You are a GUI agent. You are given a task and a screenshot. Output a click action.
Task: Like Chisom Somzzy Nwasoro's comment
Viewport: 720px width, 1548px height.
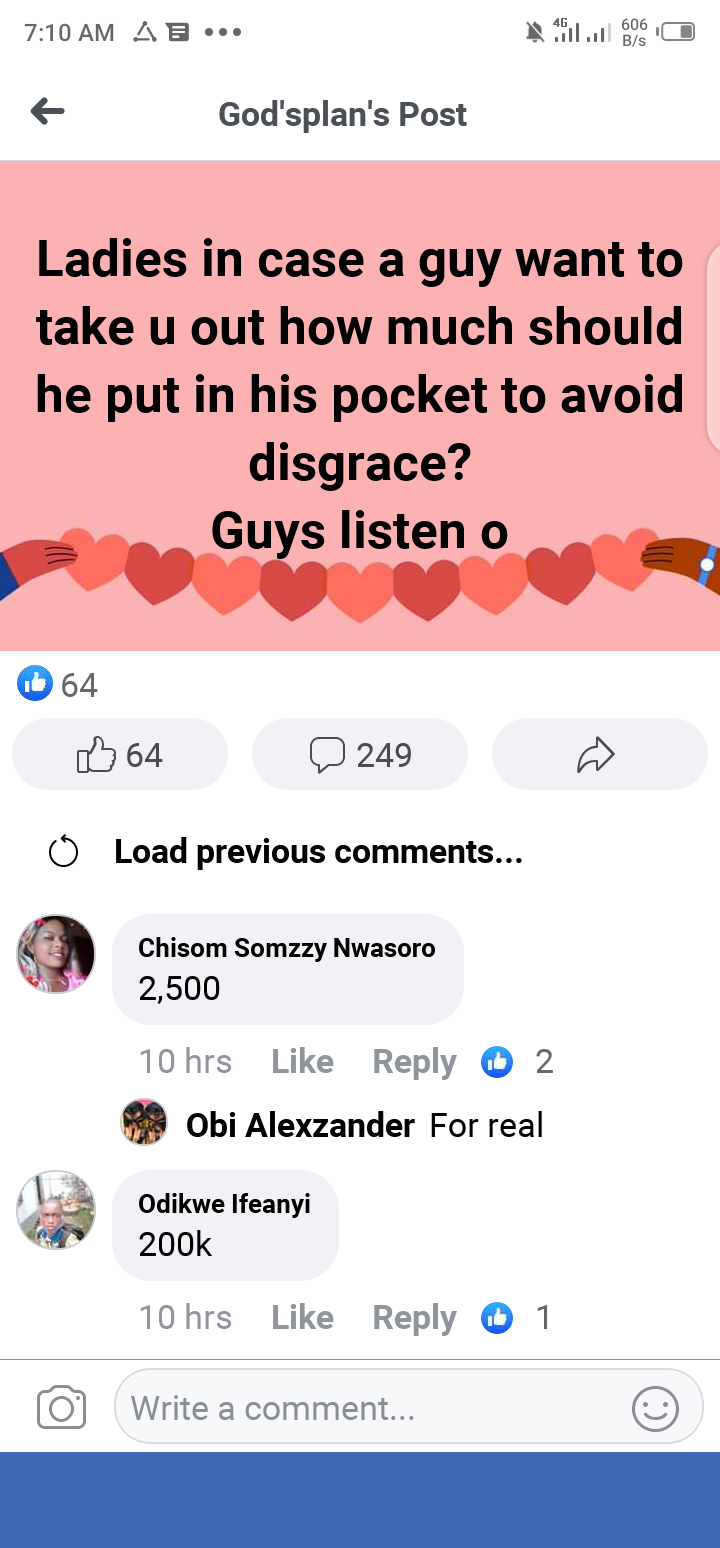click(x=302, y=1061)
